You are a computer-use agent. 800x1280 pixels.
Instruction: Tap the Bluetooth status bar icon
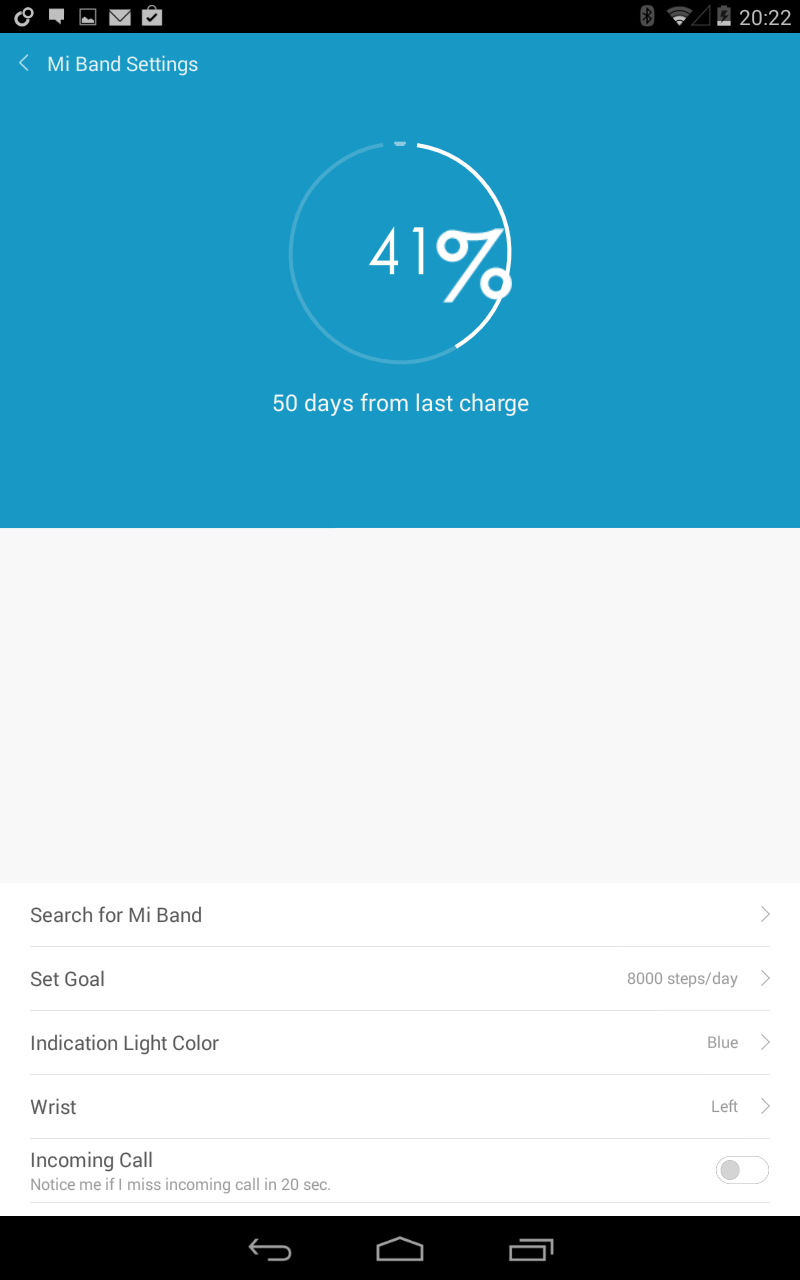point(647,16)
